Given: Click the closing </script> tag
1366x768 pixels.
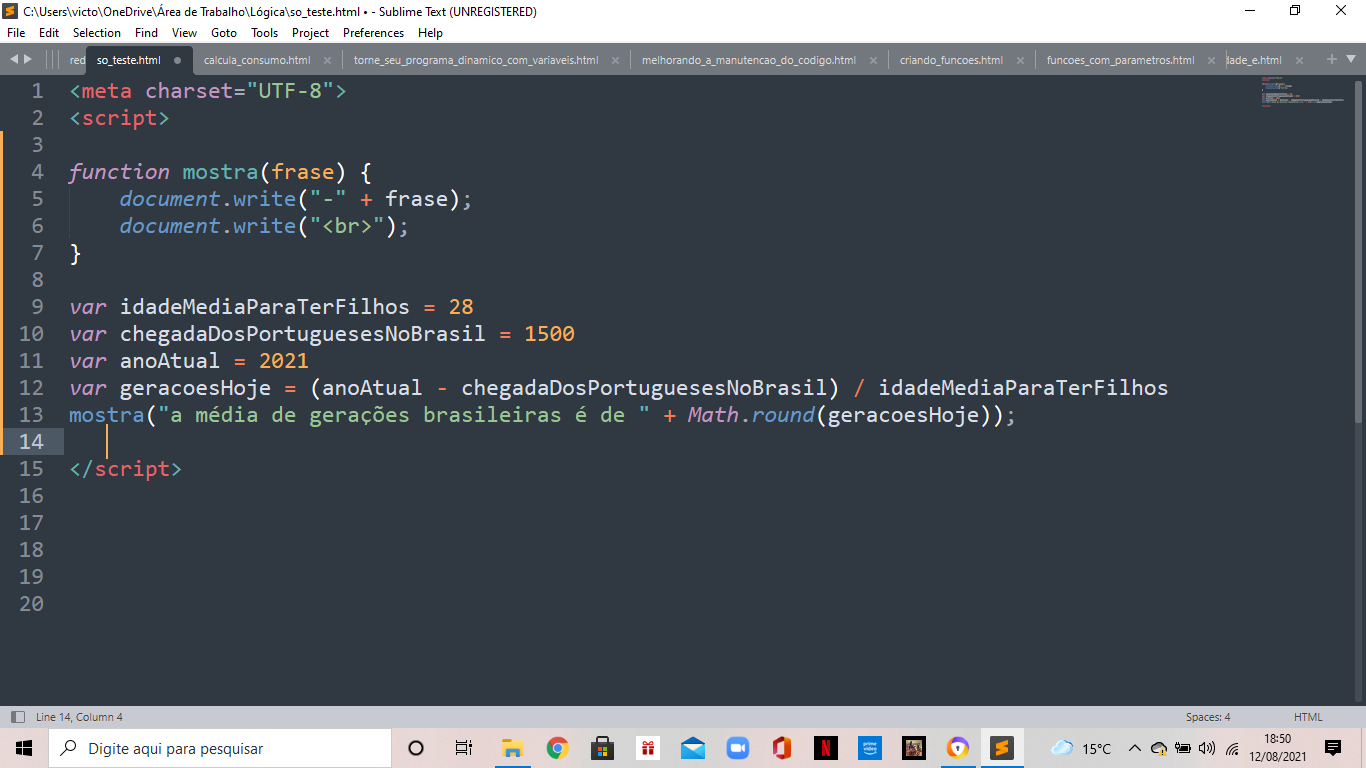Looking at the screenshot, I should pos(125,468).
